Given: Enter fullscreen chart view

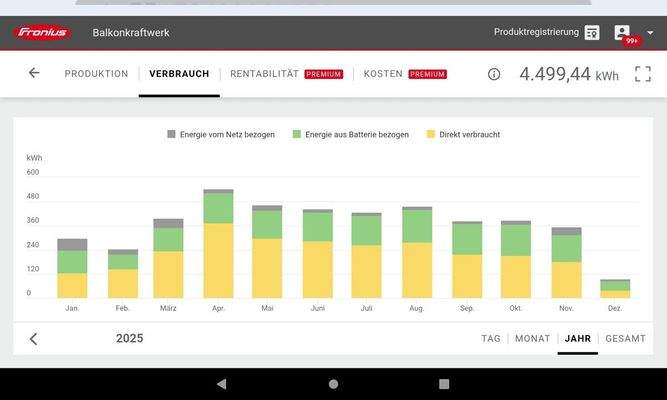Looking at the screenshot, I should tap(643, 74).
